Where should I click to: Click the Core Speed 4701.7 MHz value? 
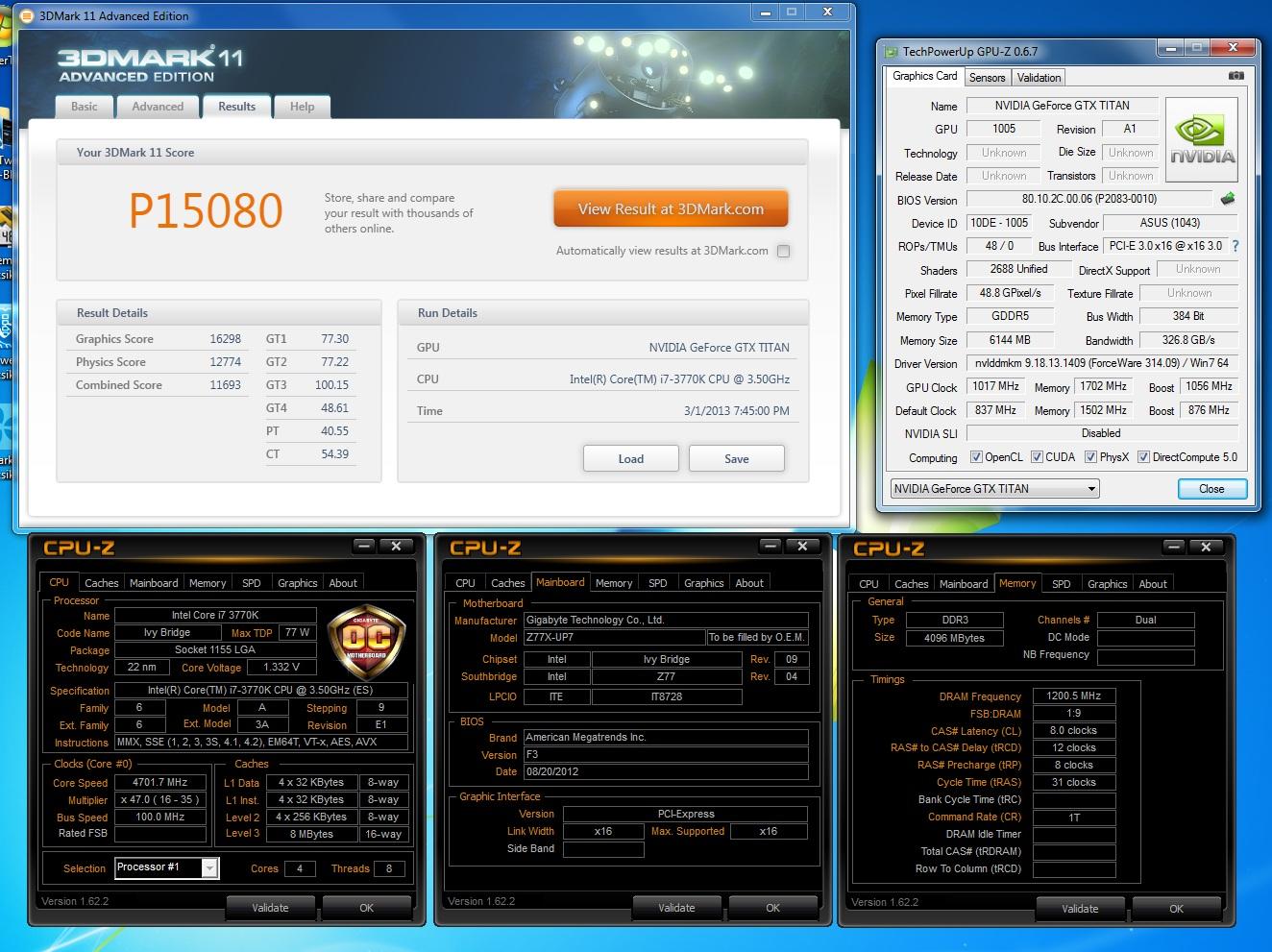tap(160, 782)
